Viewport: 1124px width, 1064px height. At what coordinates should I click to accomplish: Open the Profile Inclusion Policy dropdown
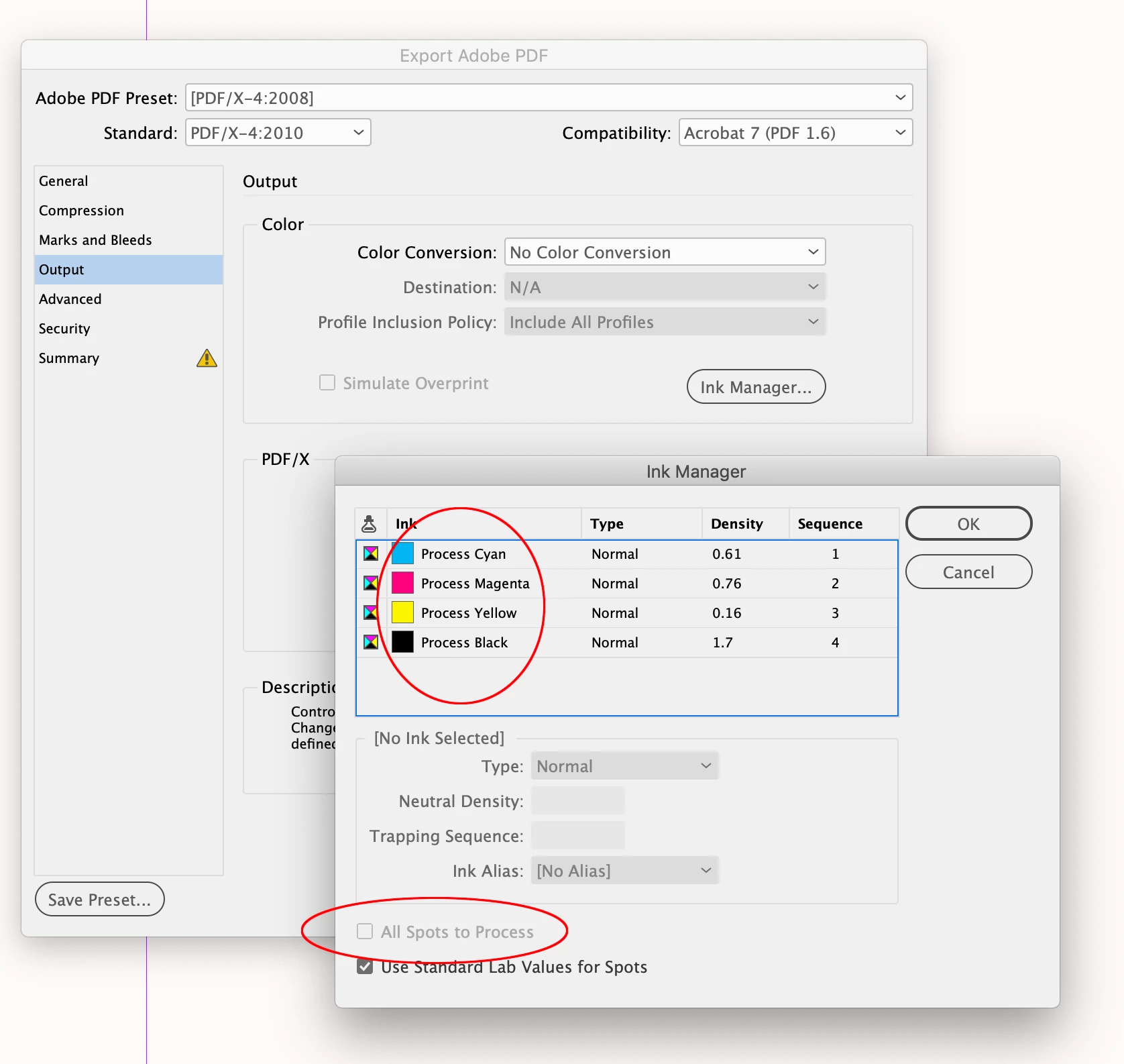click(x=665, y=321)
